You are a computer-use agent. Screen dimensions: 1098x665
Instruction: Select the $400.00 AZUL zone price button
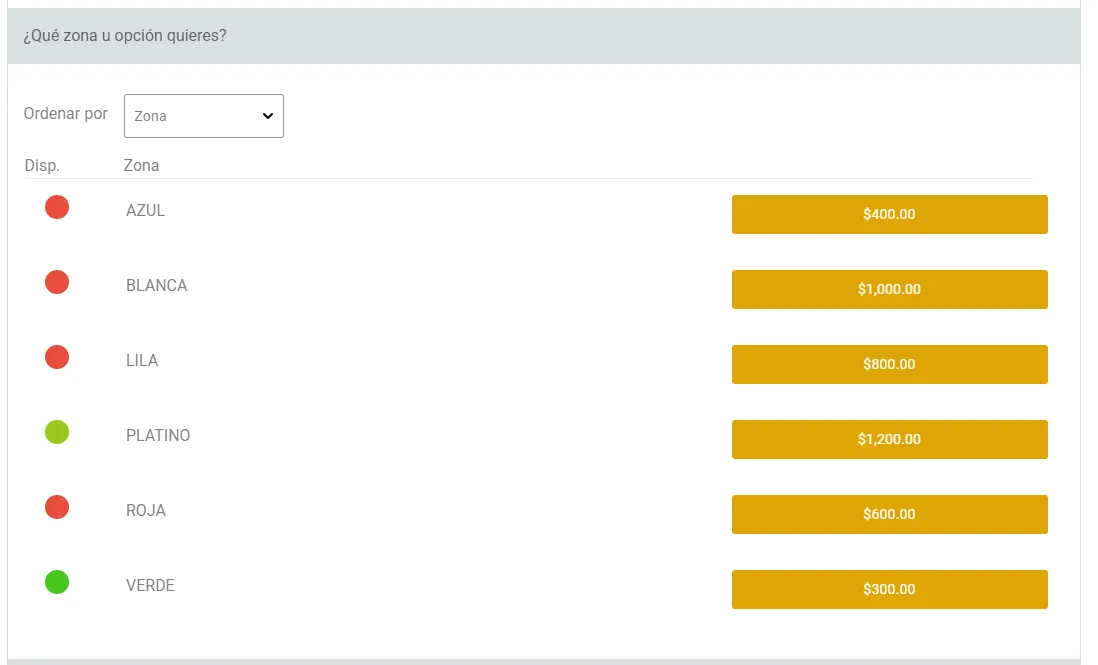click(889, 214)
